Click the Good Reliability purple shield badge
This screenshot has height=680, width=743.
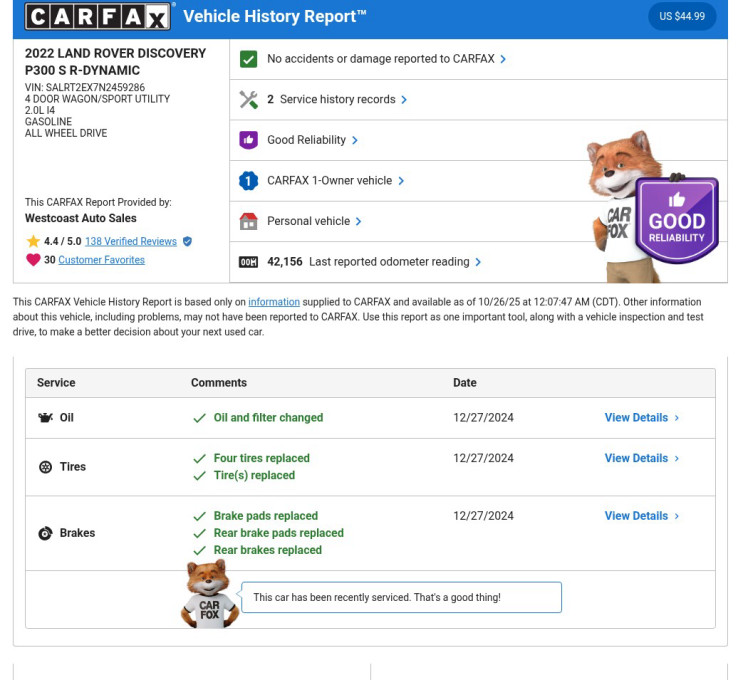pyautogui.click(x=677, y=219)
